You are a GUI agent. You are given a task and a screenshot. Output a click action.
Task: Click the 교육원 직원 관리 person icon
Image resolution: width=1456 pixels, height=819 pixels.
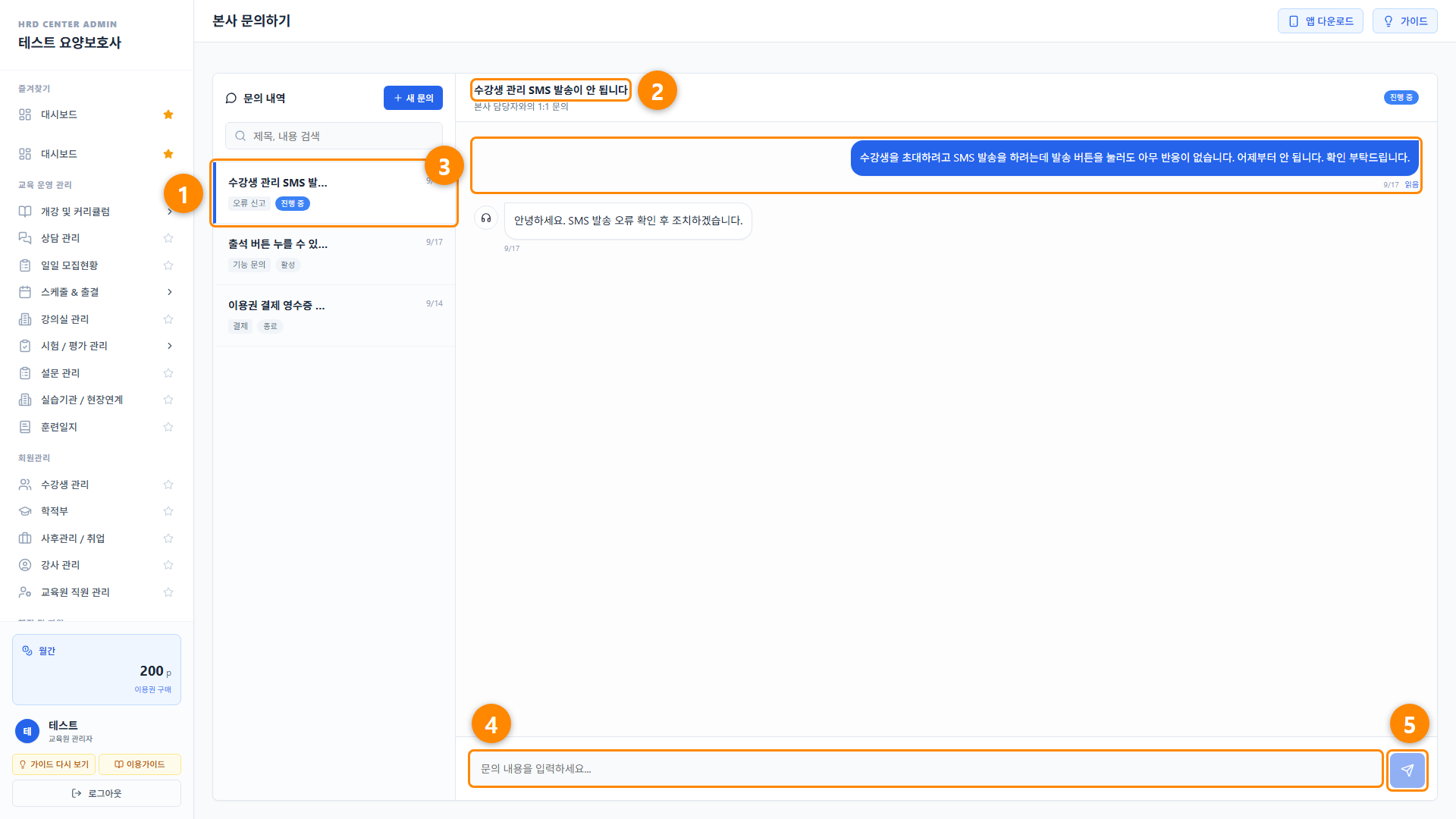pos(25,592)
